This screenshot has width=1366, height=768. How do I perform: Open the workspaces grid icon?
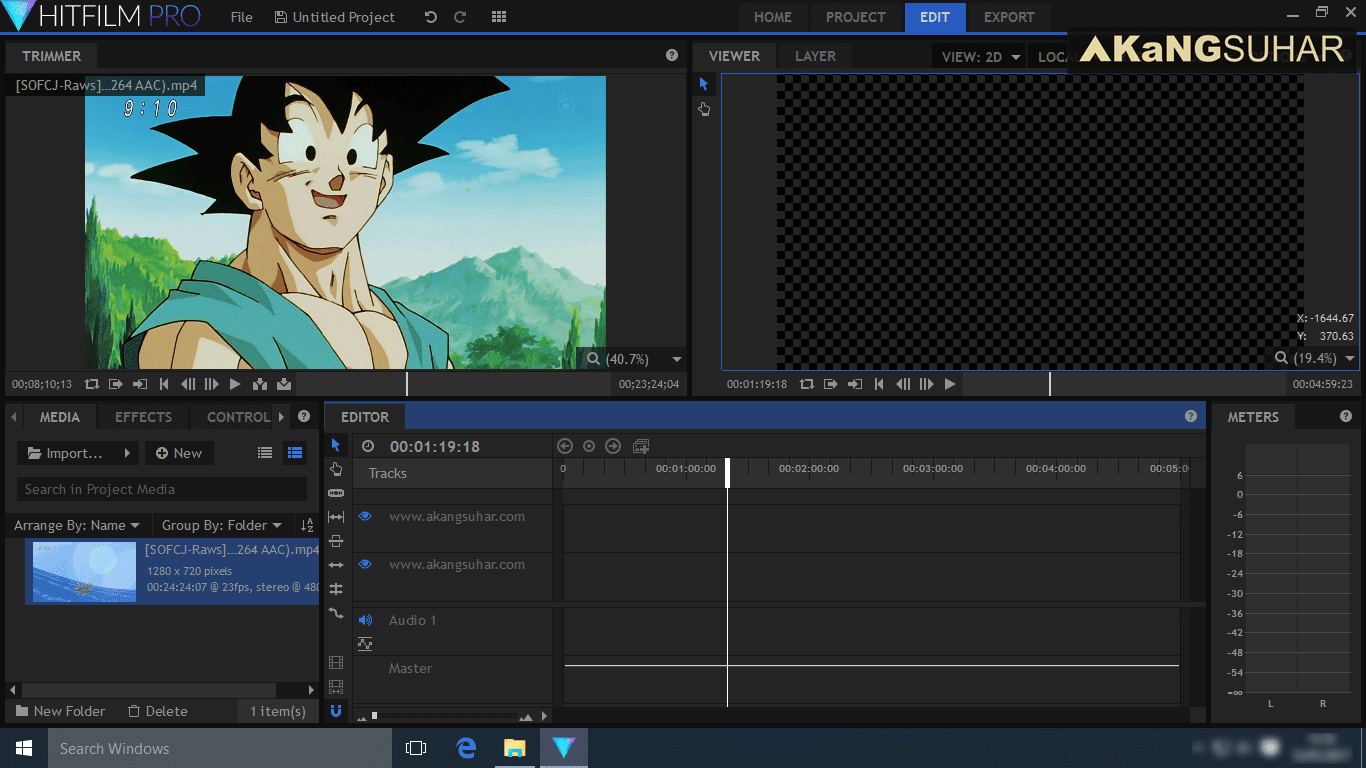[499, 17]
